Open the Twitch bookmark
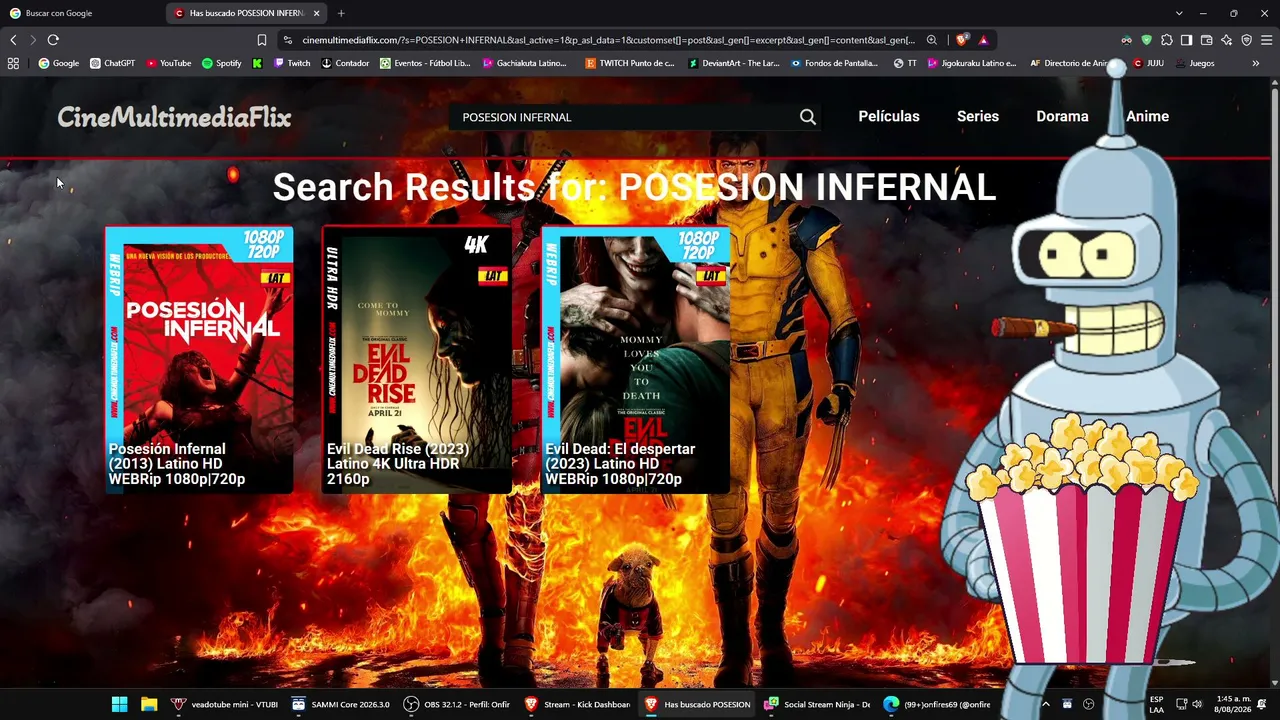This screenshot has height=720, width=1280. coord(292,63)
